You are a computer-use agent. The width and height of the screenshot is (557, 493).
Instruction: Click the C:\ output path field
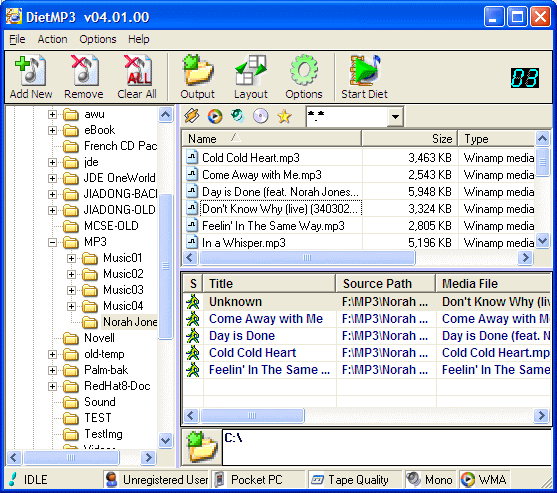point(386,447)
